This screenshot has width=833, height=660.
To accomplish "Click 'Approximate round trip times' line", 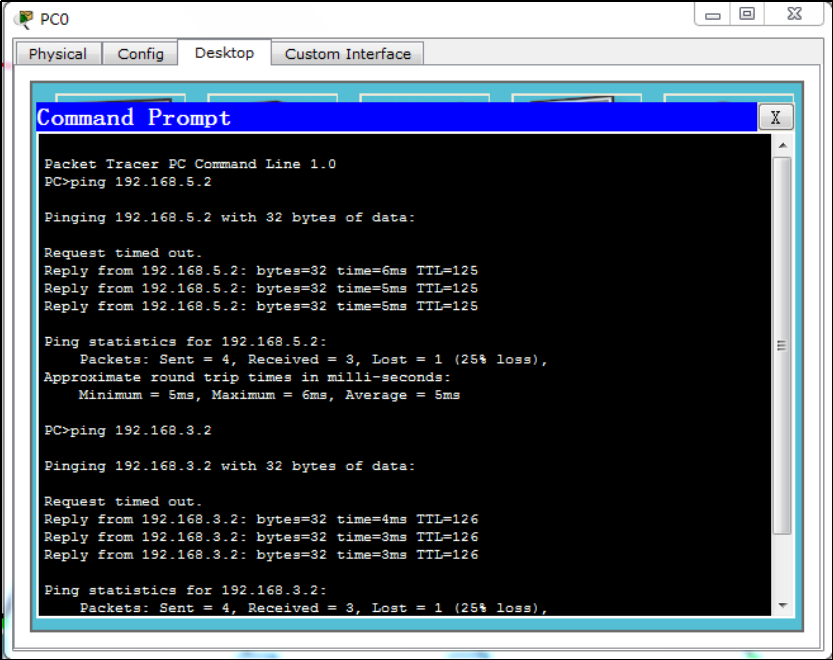I will [x=248, y=377].
